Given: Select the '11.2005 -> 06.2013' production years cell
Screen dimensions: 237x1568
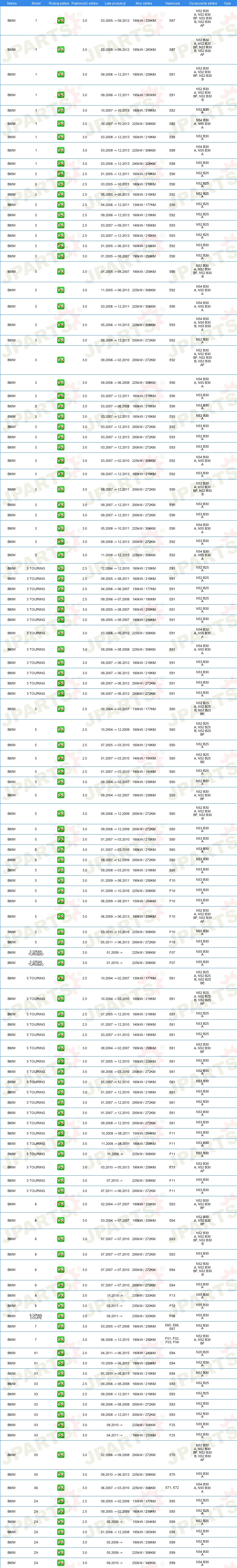Looking at the screenshot, I should coord(115,290).
